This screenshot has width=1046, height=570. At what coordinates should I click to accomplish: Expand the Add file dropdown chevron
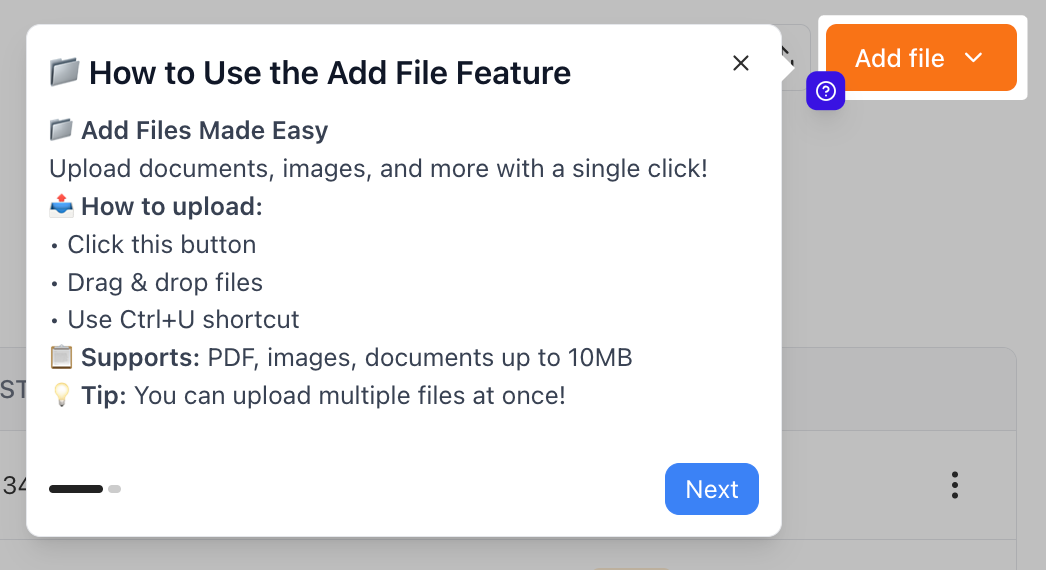(974, 58)
